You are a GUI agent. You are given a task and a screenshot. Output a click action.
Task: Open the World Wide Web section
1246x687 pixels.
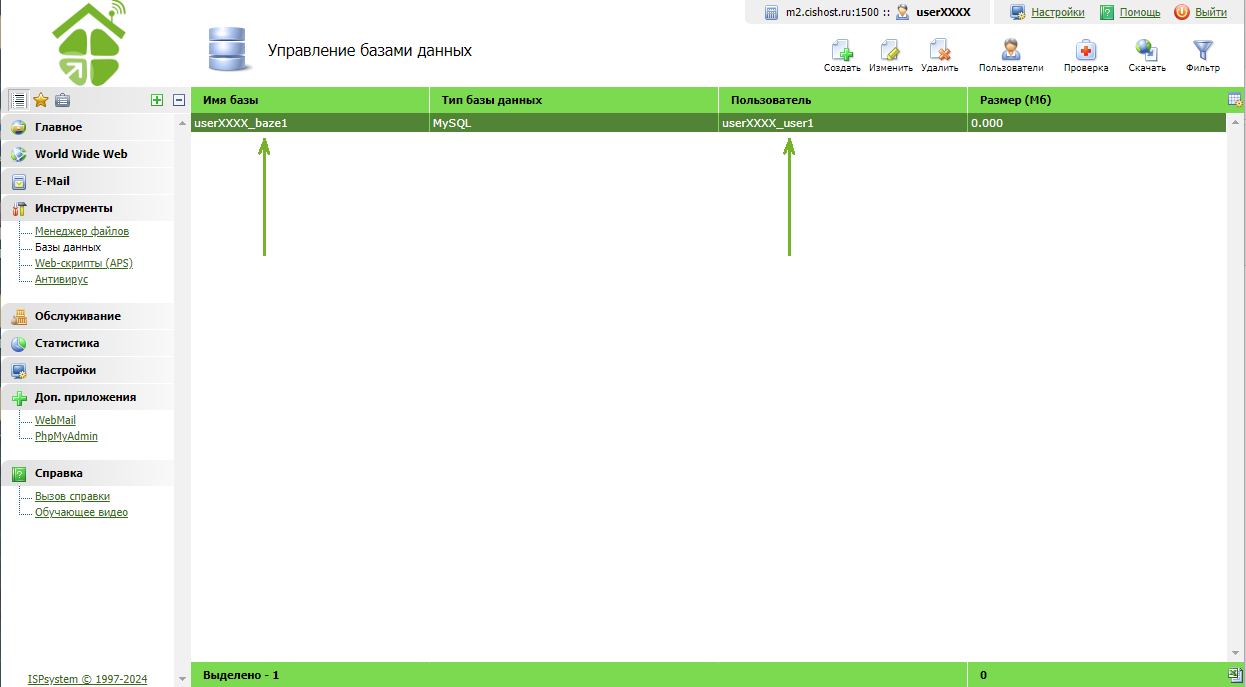[x=81, y=154]
